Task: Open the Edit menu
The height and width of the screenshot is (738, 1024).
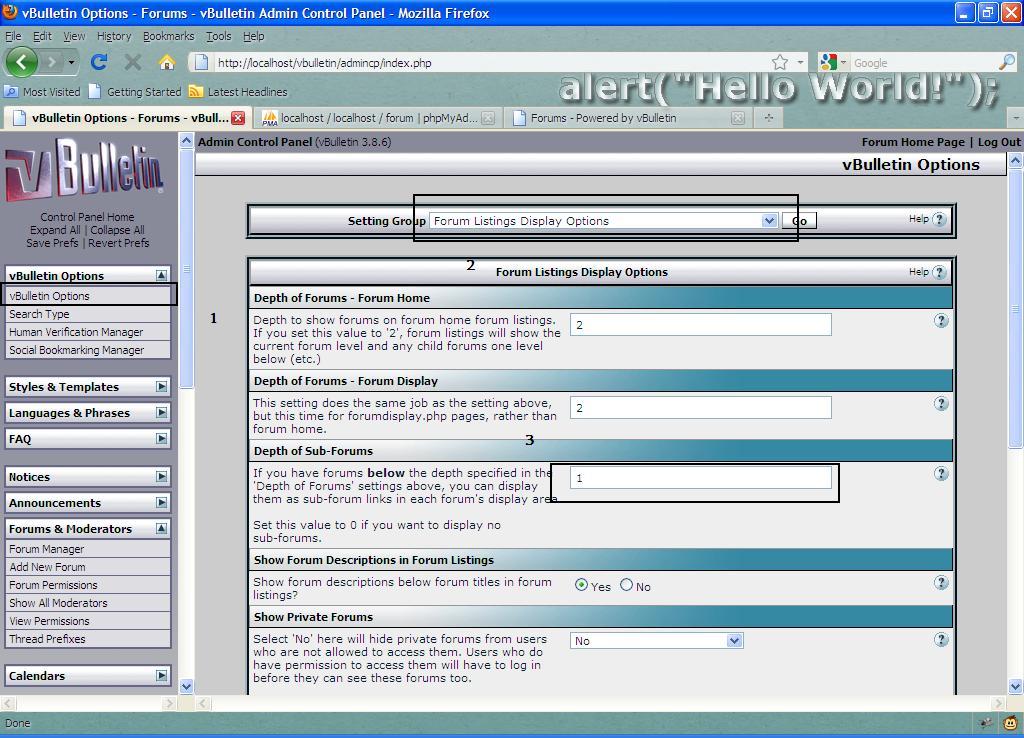Action: coord(42,37)
